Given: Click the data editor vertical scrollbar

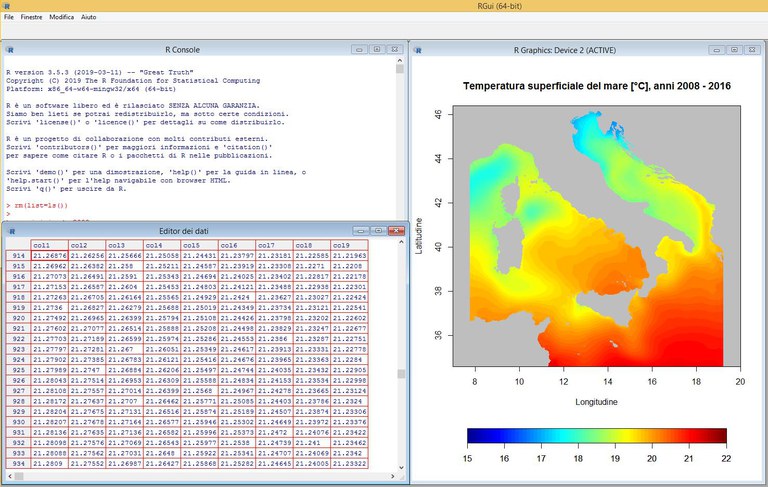Looking at the screenshot, I should coord(401,375).
